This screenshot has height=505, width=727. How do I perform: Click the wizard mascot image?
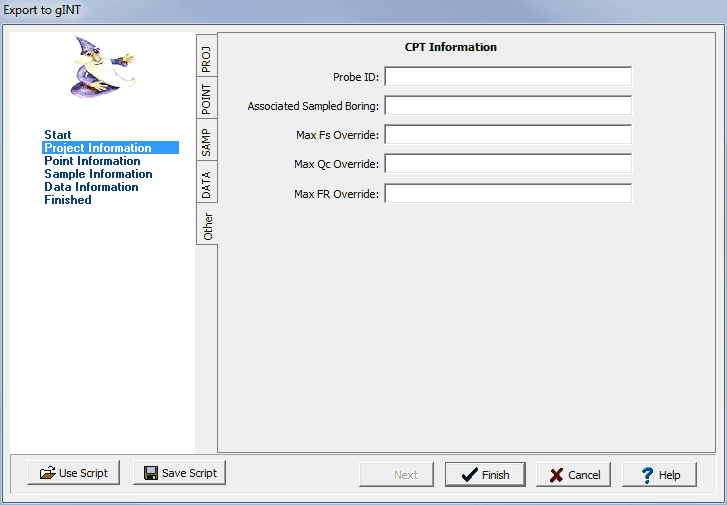point(102,66)
